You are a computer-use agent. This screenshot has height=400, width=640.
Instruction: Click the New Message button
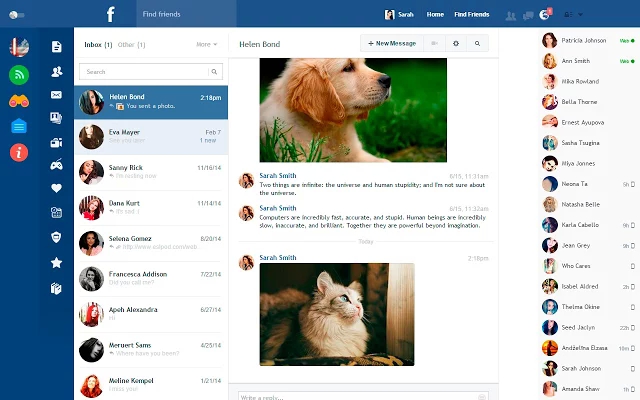[x=391, y=44]
